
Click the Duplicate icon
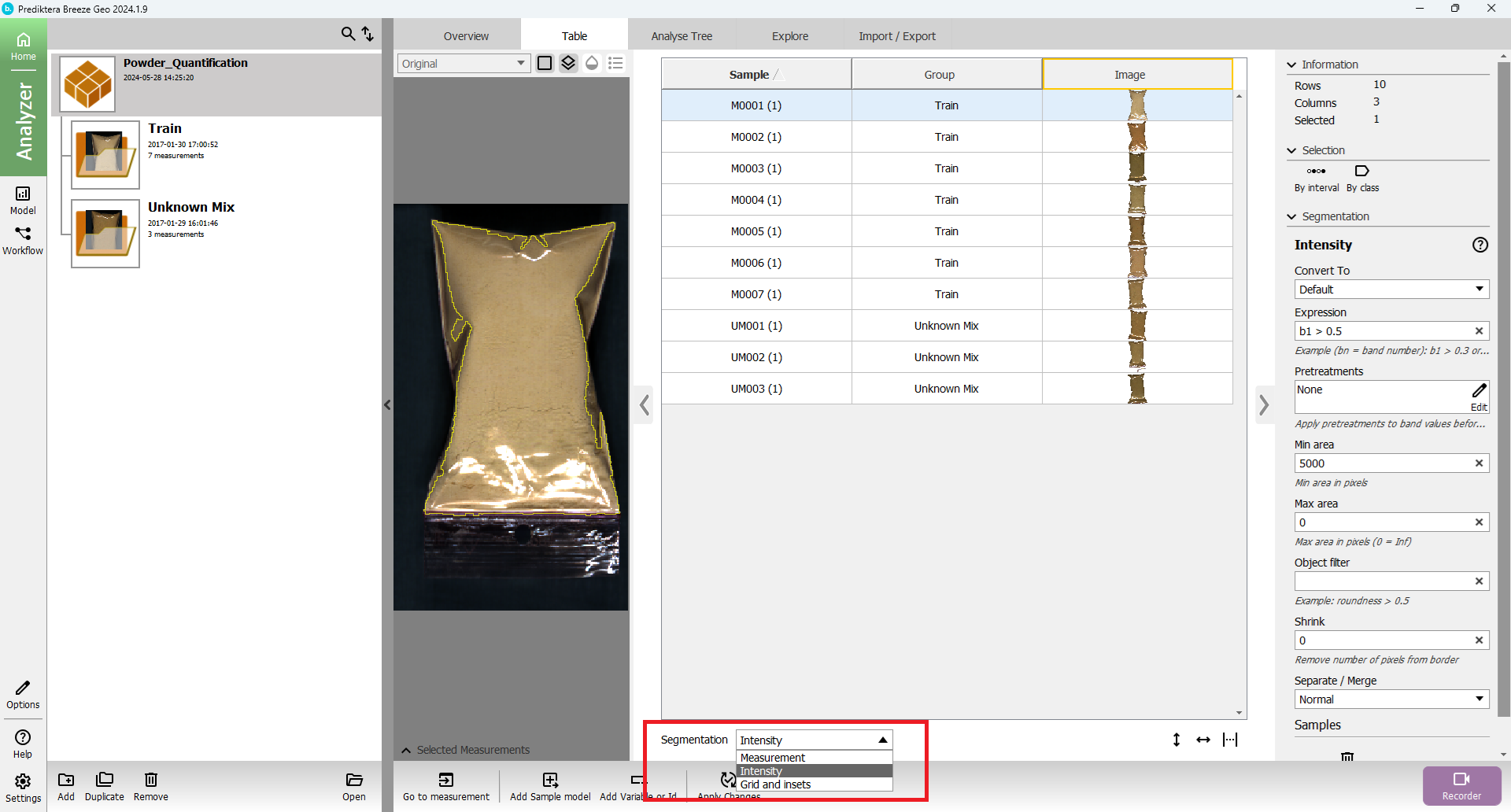(104, 780)
